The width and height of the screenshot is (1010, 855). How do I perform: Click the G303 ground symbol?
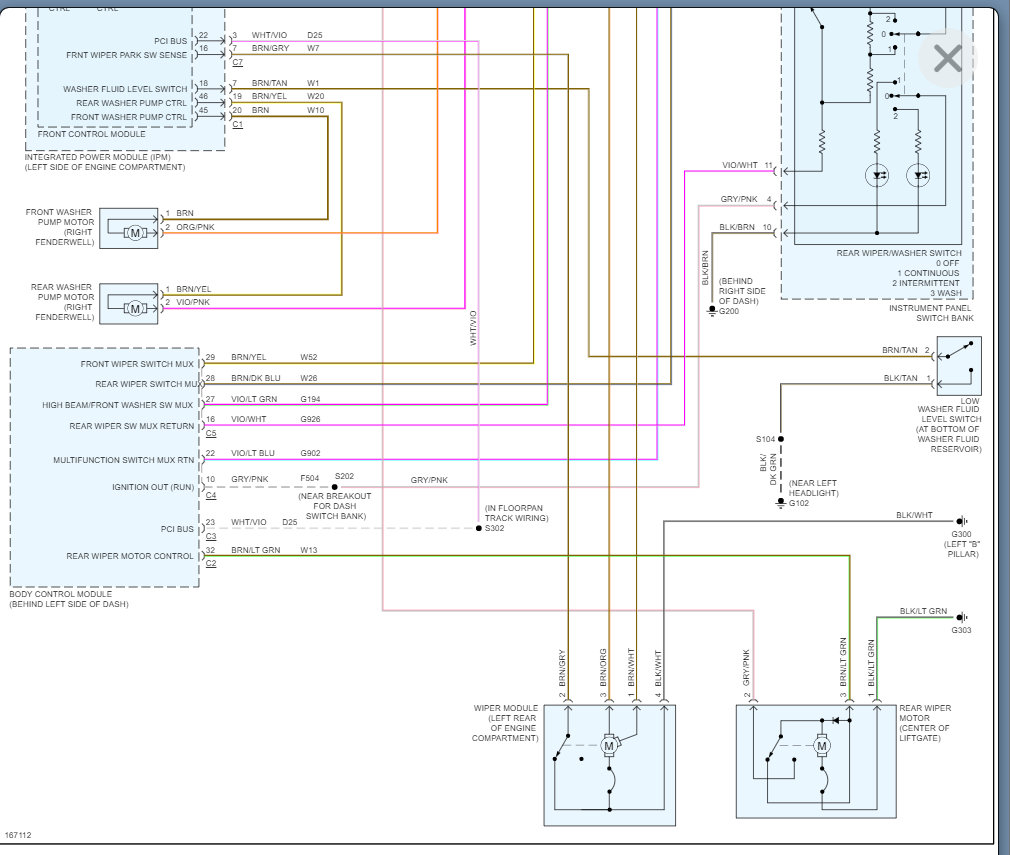tap(962, 617)
